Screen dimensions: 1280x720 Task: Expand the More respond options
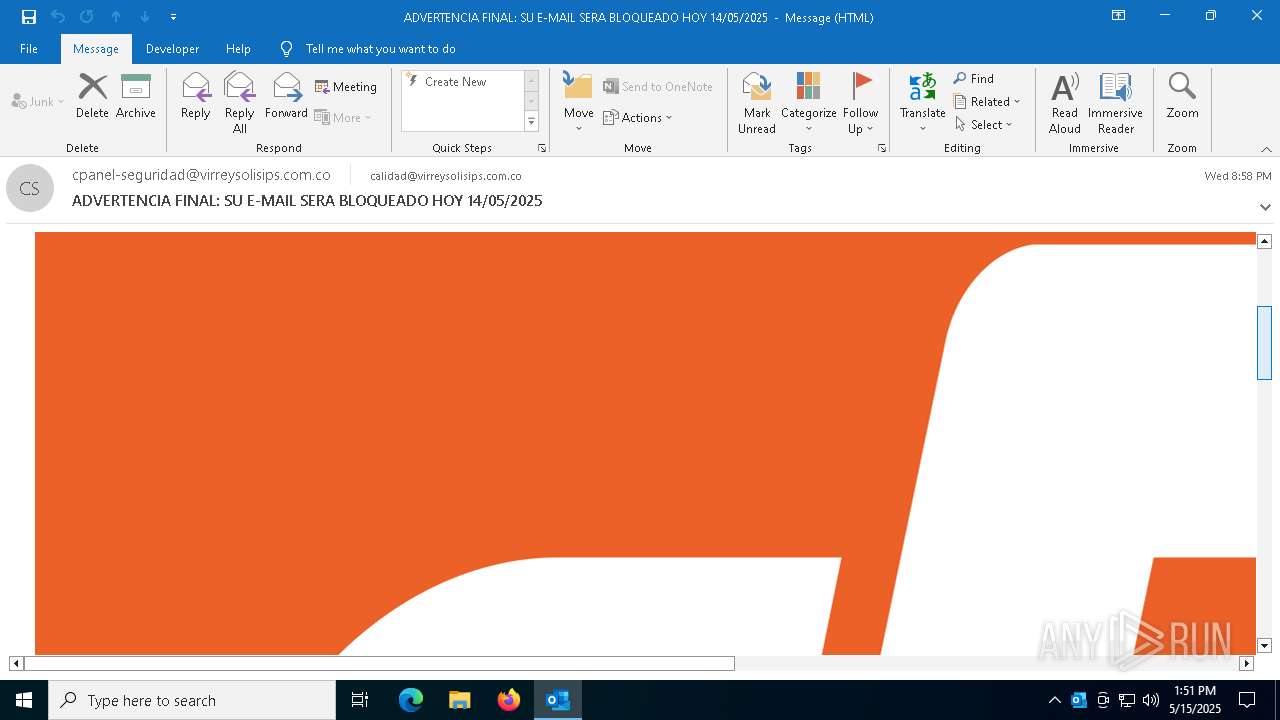[343, 117]
